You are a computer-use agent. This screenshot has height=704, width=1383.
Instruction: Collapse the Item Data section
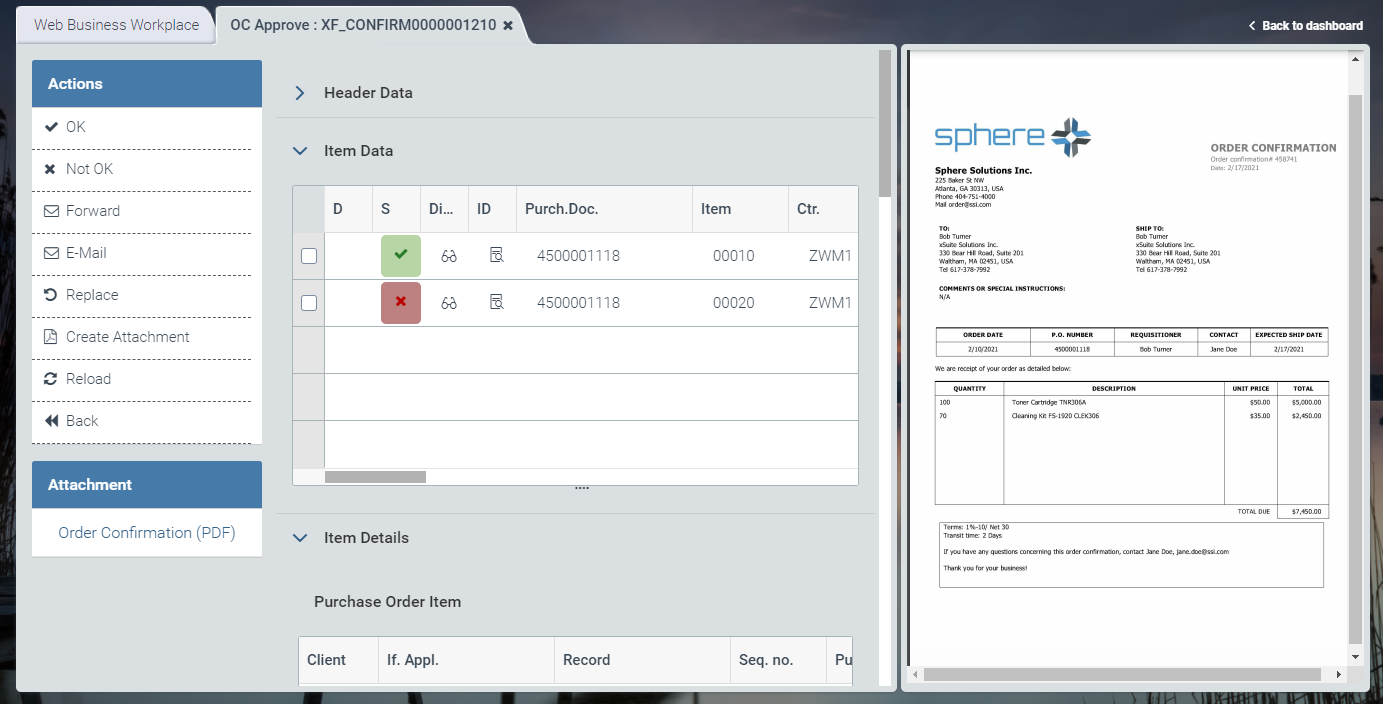tap(299, 151)
